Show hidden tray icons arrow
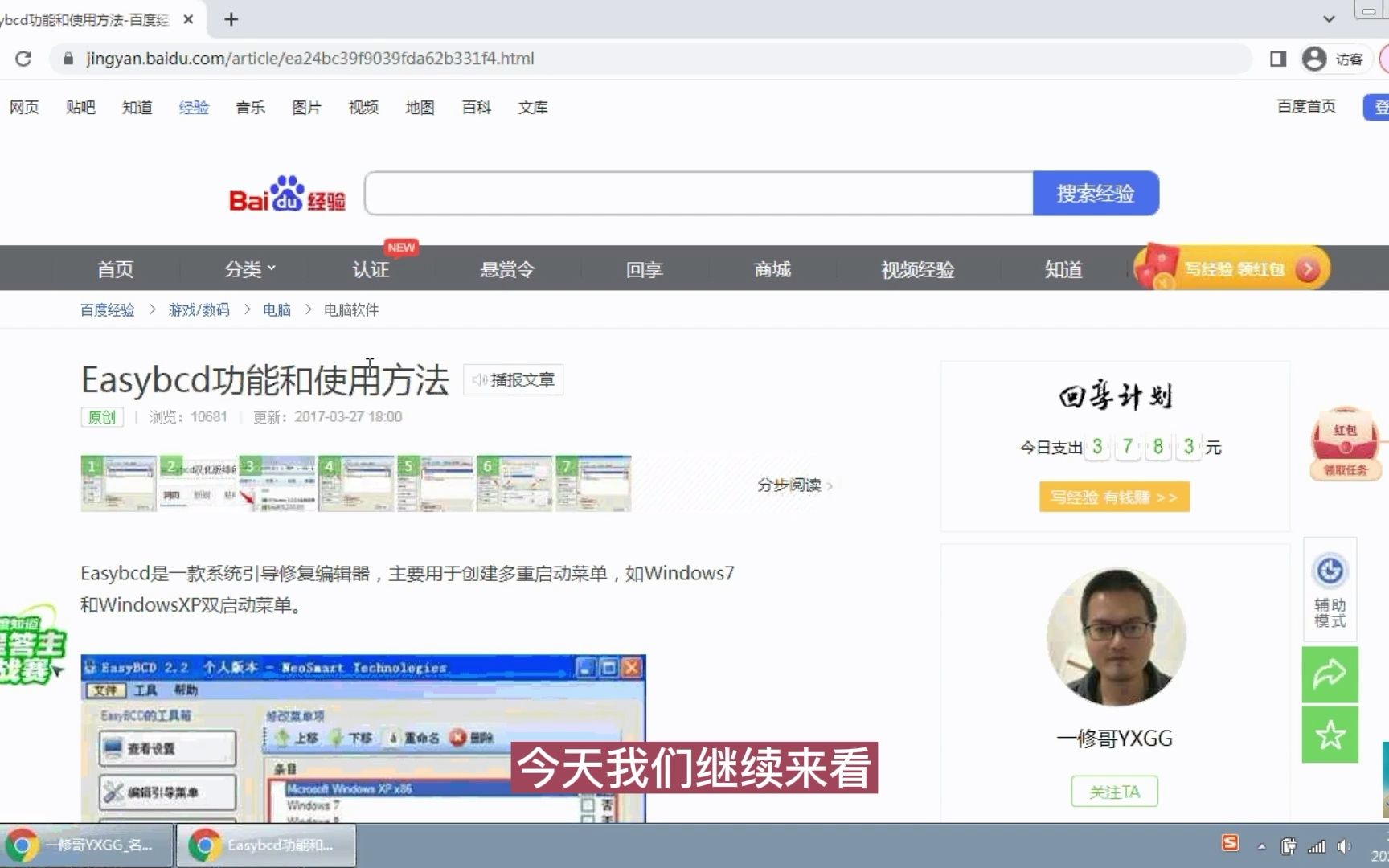Viewport: 1389px width, 868px height. point(1261,846)
